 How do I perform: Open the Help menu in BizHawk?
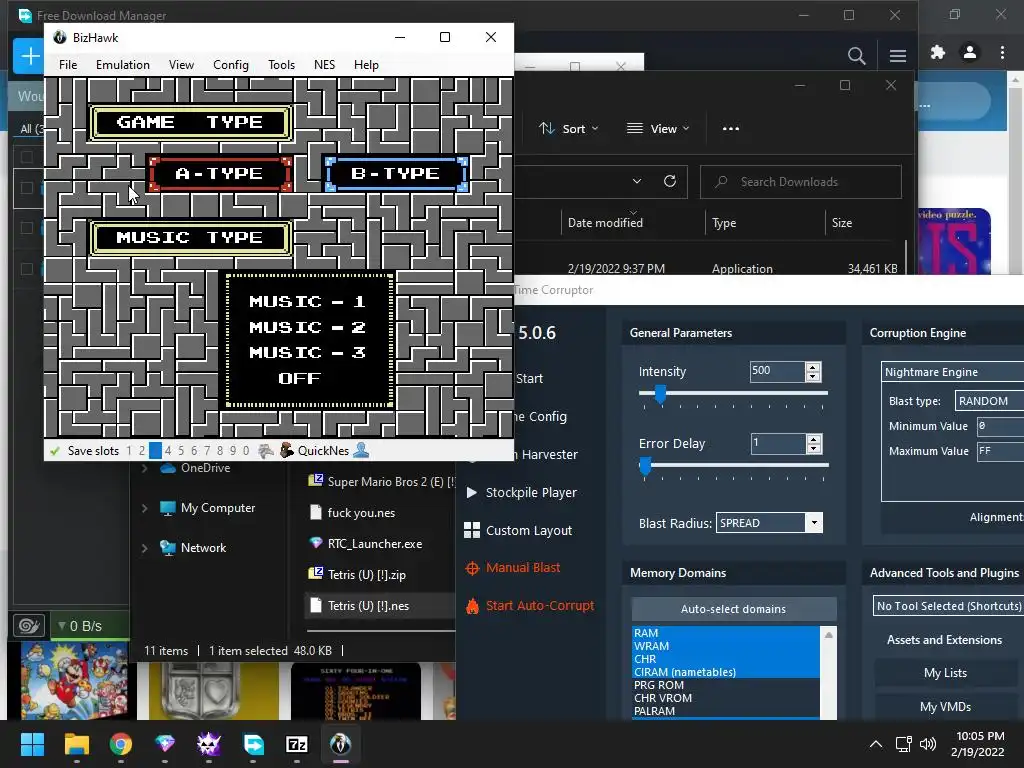click(x=366, y=65)
